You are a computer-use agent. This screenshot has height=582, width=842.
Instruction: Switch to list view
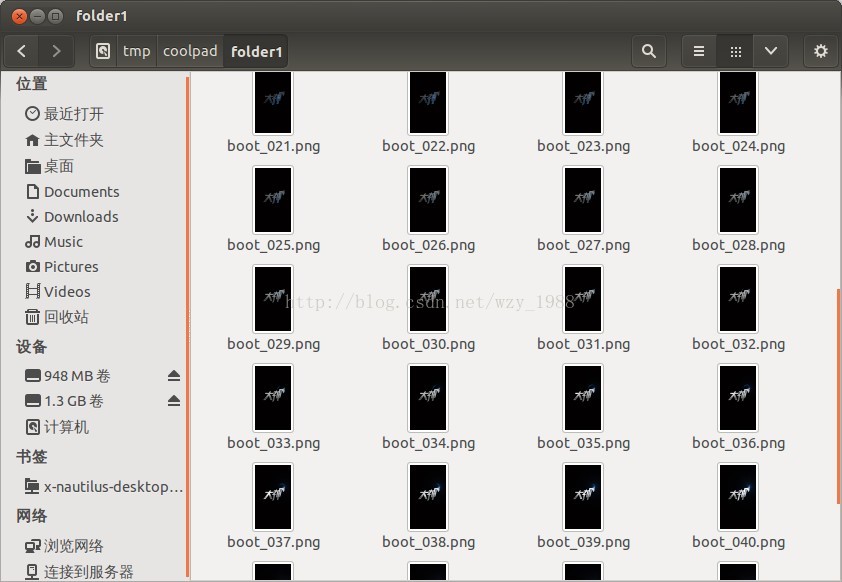(699, 51)
